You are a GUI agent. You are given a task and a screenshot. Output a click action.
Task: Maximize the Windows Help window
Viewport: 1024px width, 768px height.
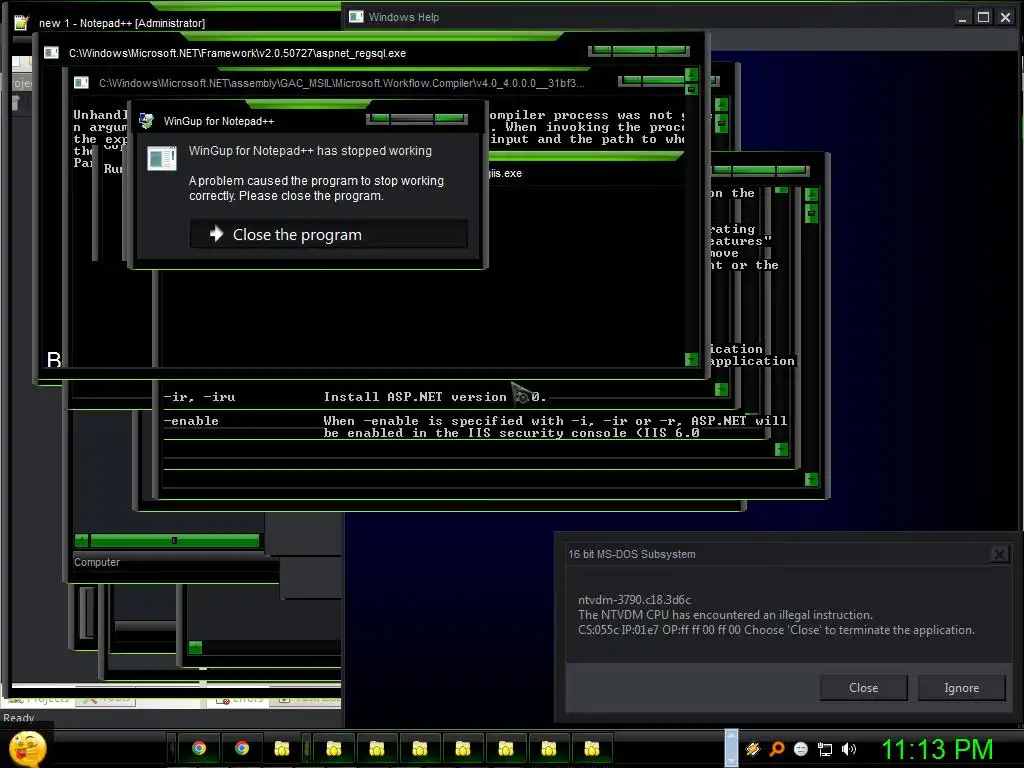tap(983, 17)
